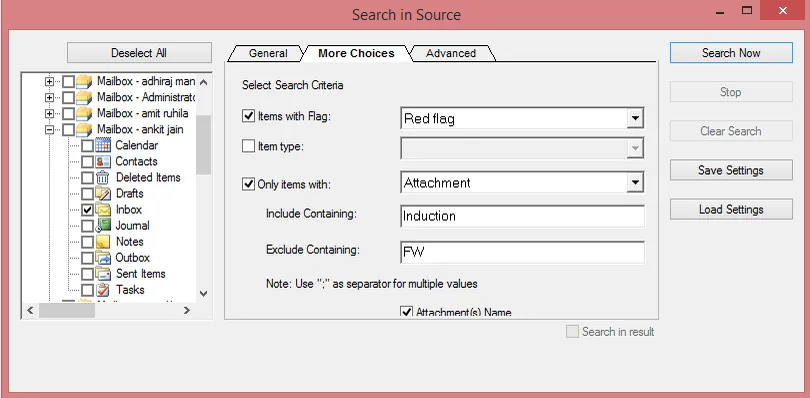Select the Mailbox - ankit jain checkbox
The width and height of the screenshot is (810, 398).
pos(68,130)
